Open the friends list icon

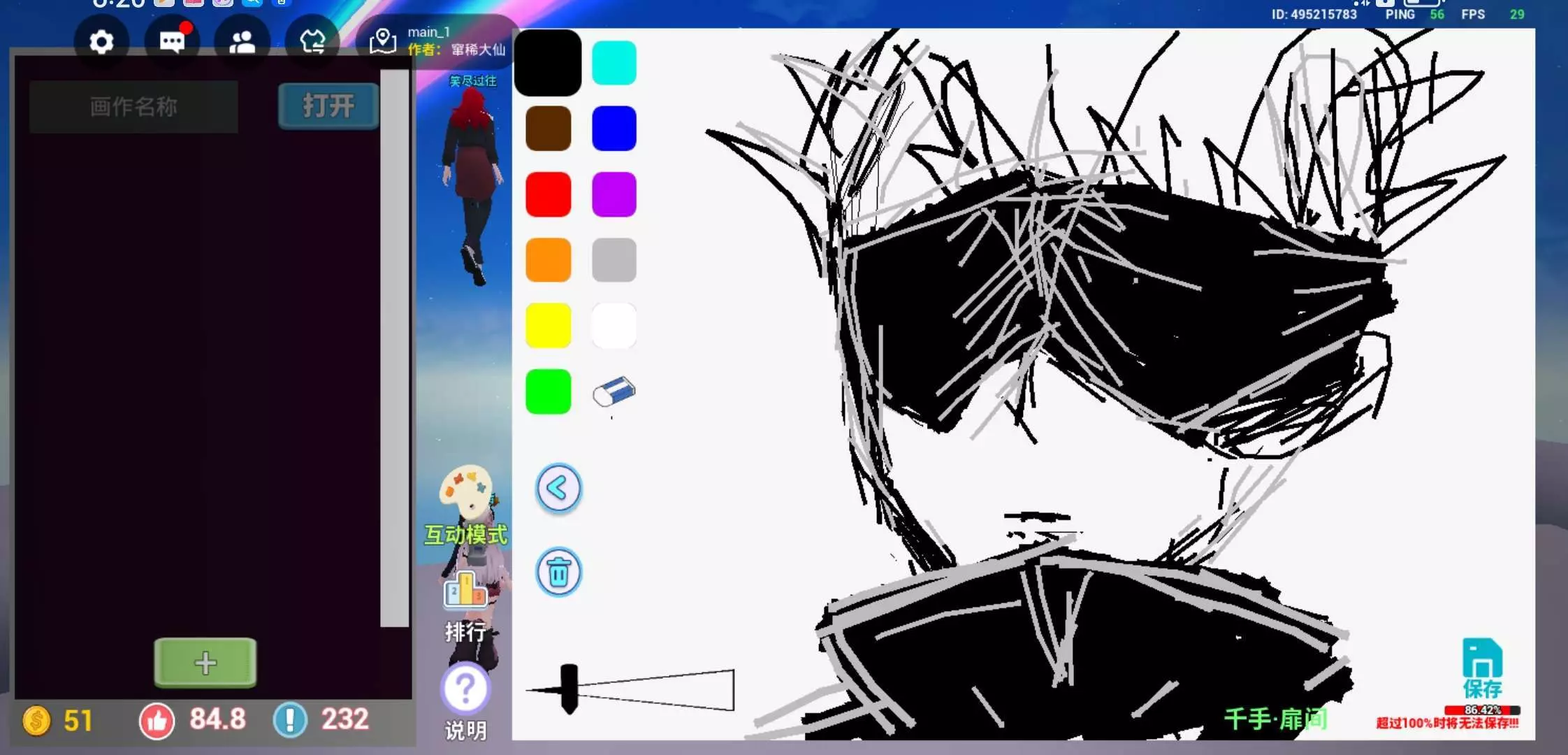(242, 42)
